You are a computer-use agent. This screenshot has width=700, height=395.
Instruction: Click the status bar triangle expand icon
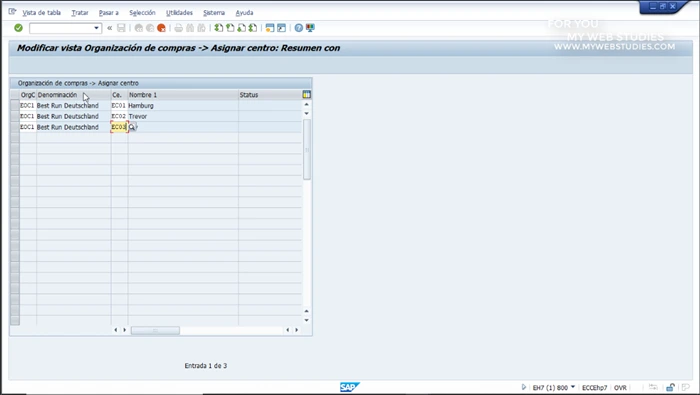coord(524,387)
